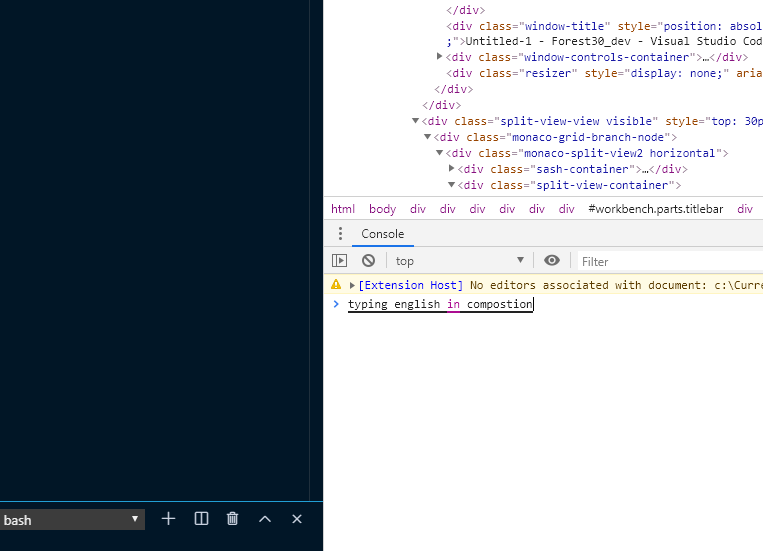Kill terminal with trash icon
The width and height of the screenshot is (763, 551).
coord(233,519)
